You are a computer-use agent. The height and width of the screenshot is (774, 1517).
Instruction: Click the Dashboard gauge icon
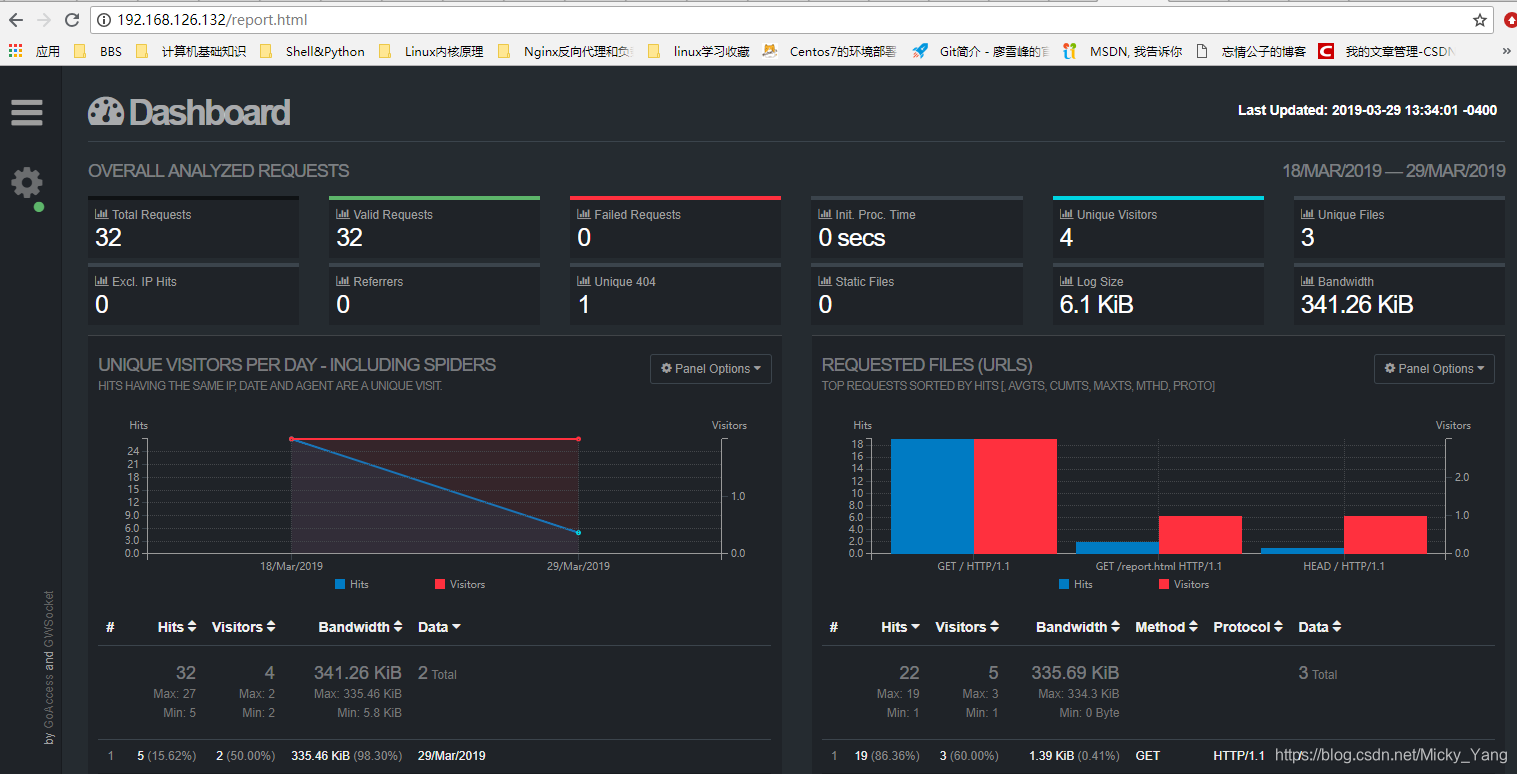[106, 112]
